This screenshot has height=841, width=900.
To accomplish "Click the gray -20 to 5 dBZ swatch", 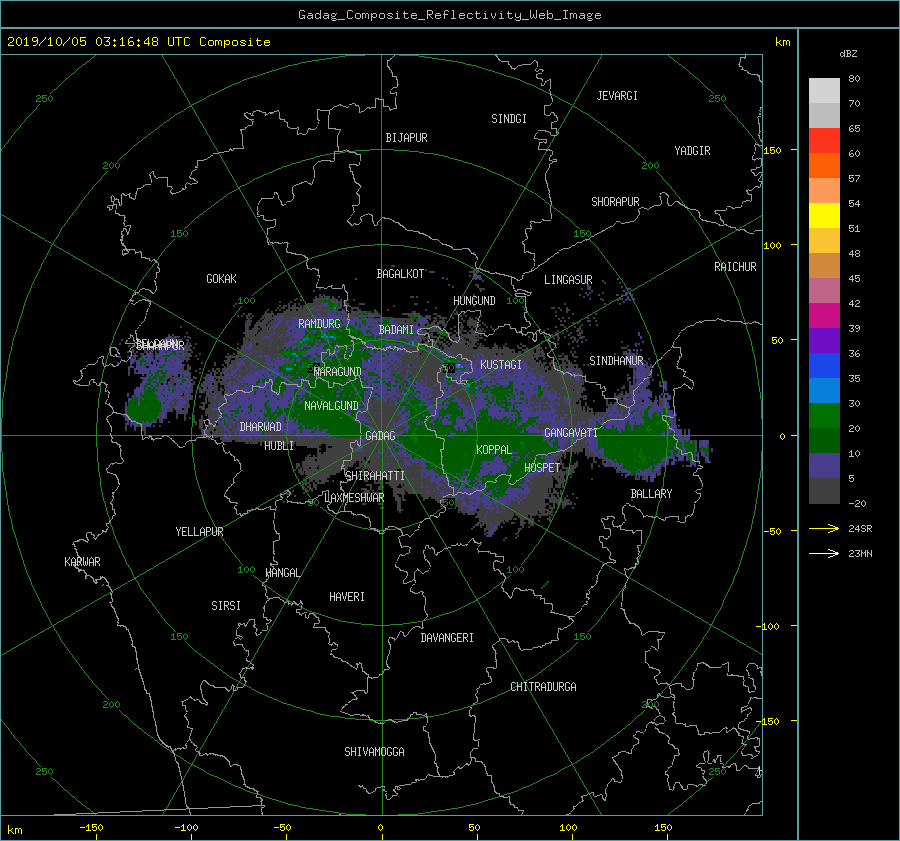I will (824, 491).
